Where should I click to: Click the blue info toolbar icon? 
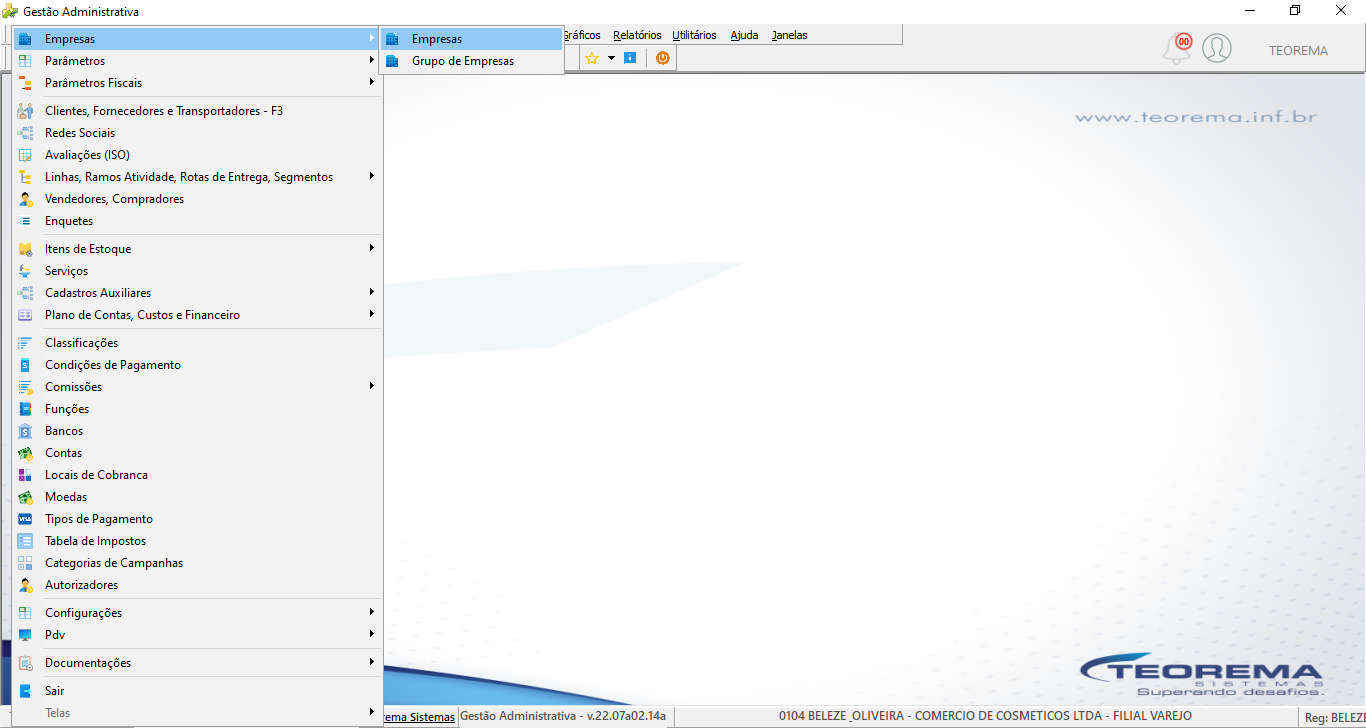pyautogui.click(x=630, y=58)
